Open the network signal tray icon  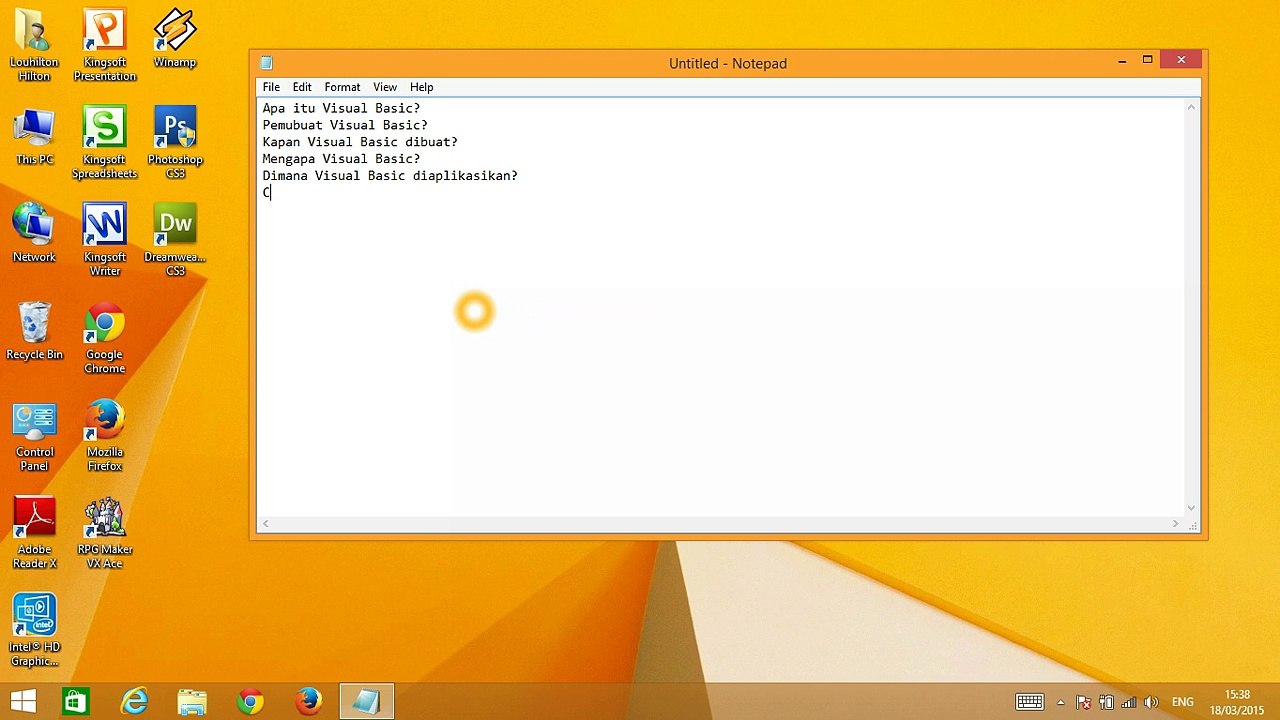(1129, 702)
